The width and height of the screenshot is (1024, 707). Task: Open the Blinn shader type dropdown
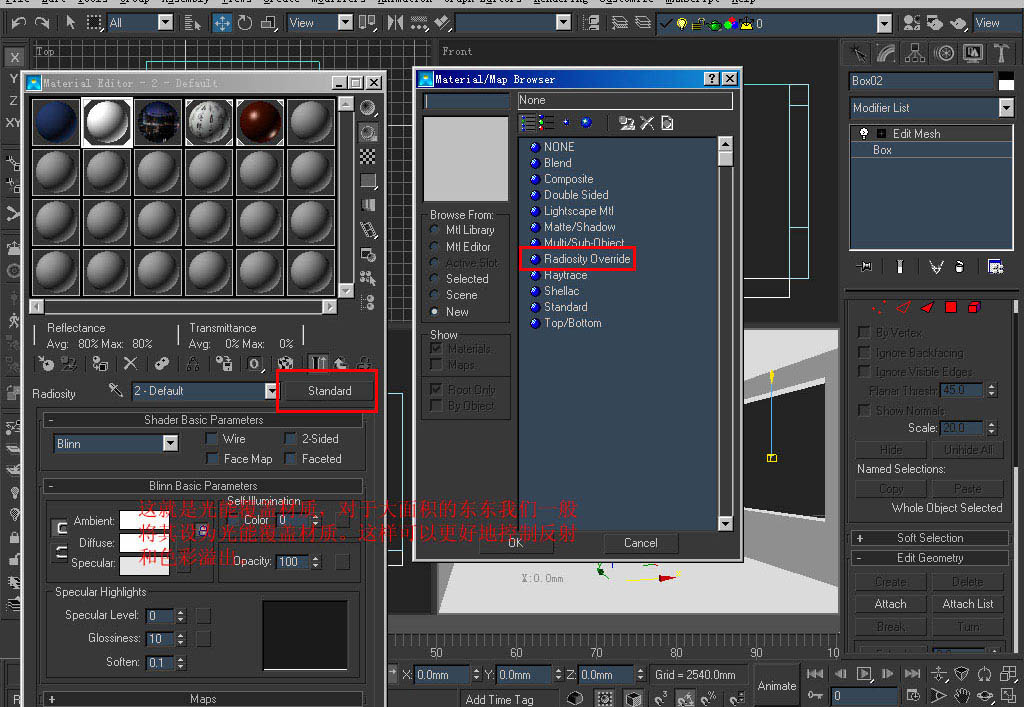pyautogui.click(x=169, y=443)
